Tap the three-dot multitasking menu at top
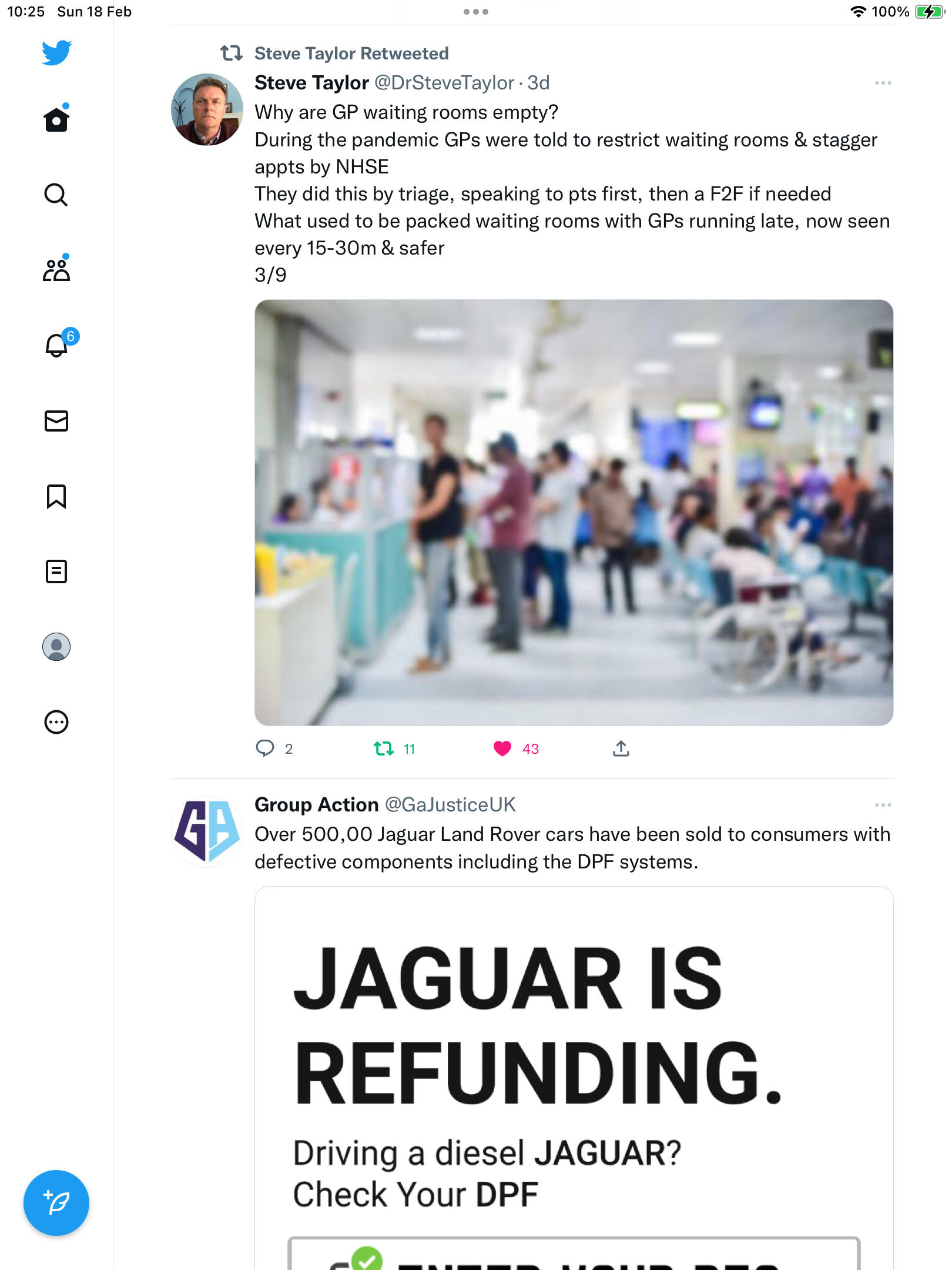The image size is (952, 1270). [x=476, y=12]
